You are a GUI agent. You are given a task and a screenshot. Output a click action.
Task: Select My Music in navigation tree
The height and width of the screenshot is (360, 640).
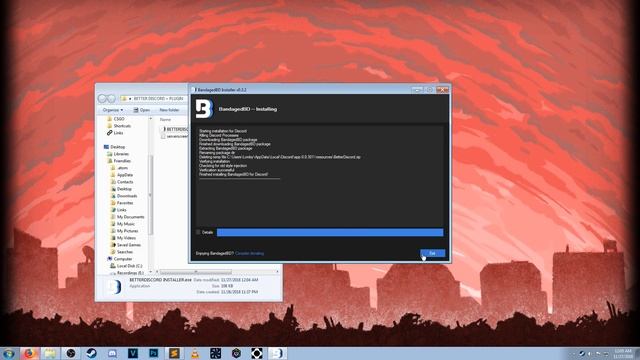tap(126, 224)
